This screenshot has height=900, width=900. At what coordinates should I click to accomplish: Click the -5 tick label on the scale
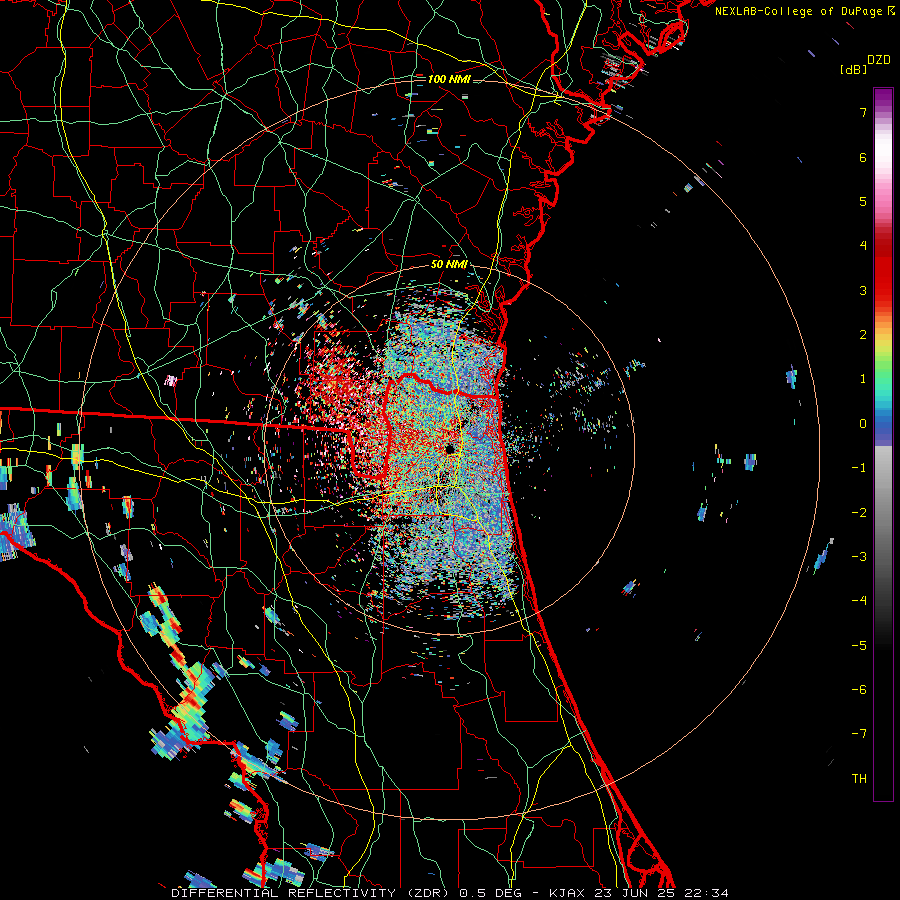[x=859, y=646]
